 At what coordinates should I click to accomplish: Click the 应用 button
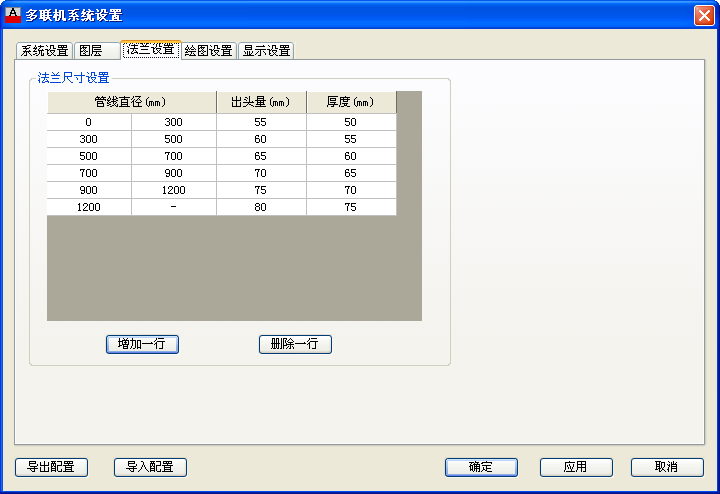[x=576, y=467]
